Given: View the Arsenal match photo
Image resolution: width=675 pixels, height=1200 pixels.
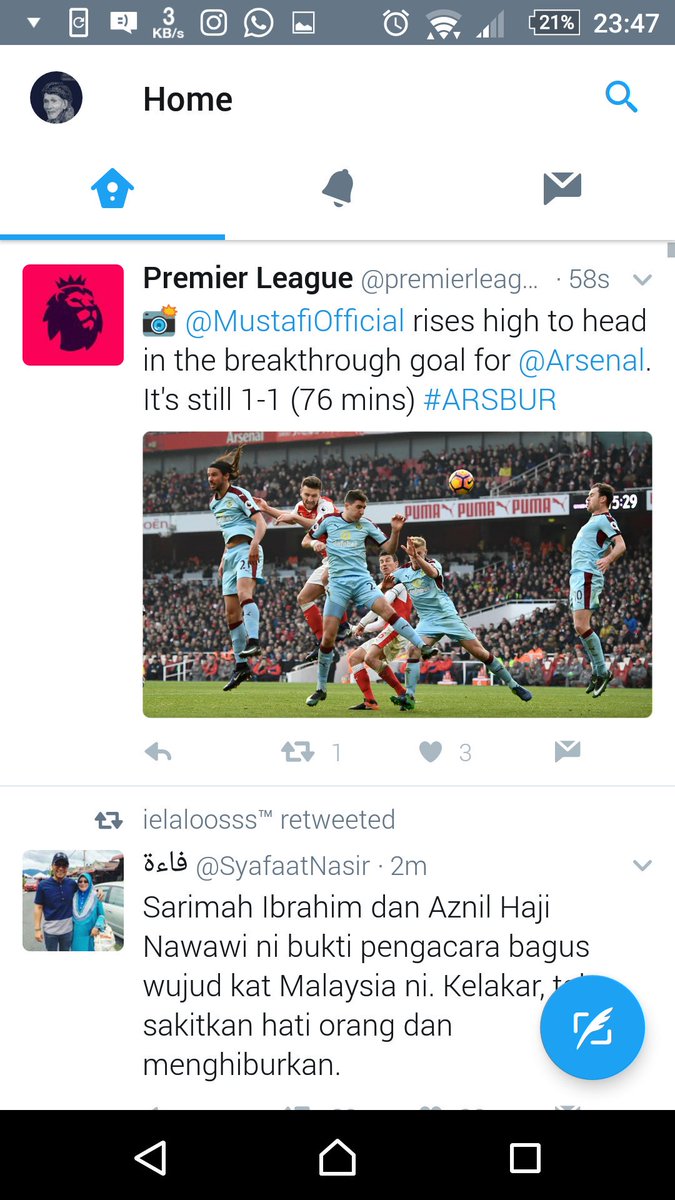Looking at the screenshot, I should click(397, 574).
